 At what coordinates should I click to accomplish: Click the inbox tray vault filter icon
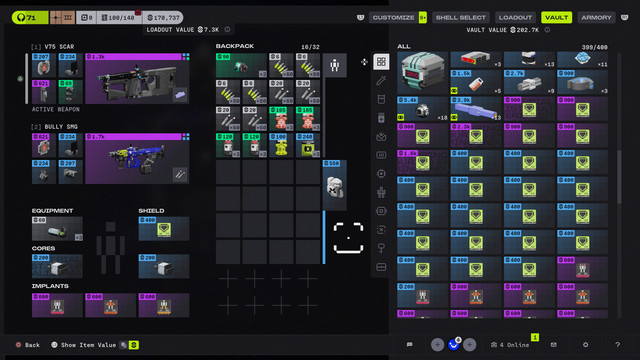click(381, 136)
